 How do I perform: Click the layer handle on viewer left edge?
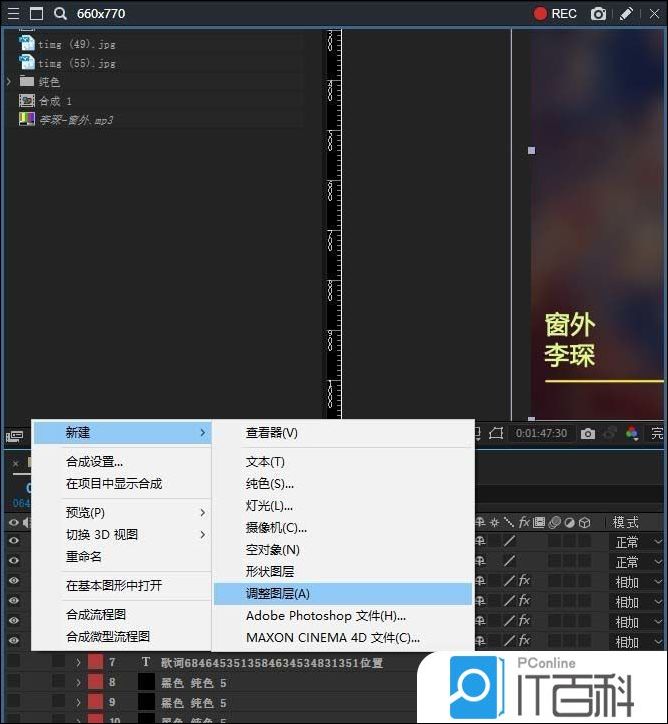531,150
